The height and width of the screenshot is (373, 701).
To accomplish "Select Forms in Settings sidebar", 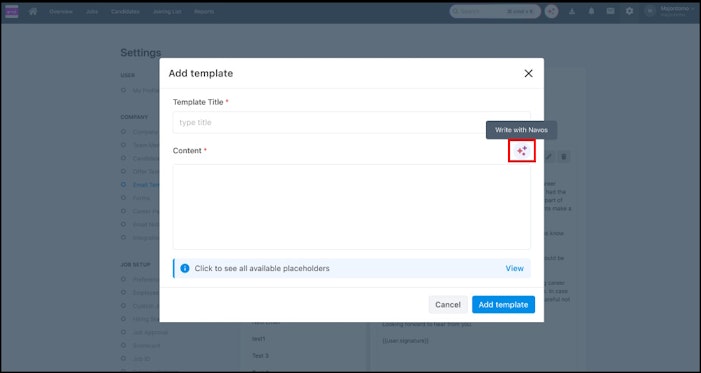I will pyautogui.click(x=141, y=198).
